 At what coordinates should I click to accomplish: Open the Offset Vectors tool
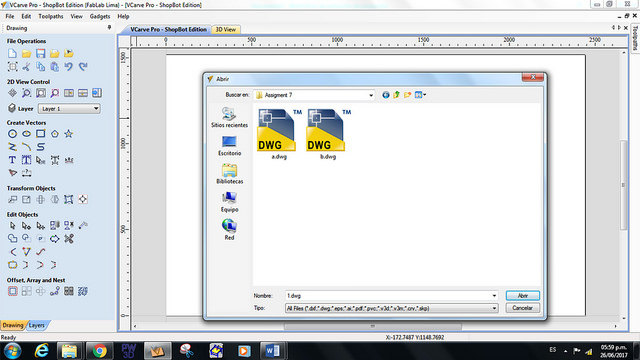pos(12,291)
